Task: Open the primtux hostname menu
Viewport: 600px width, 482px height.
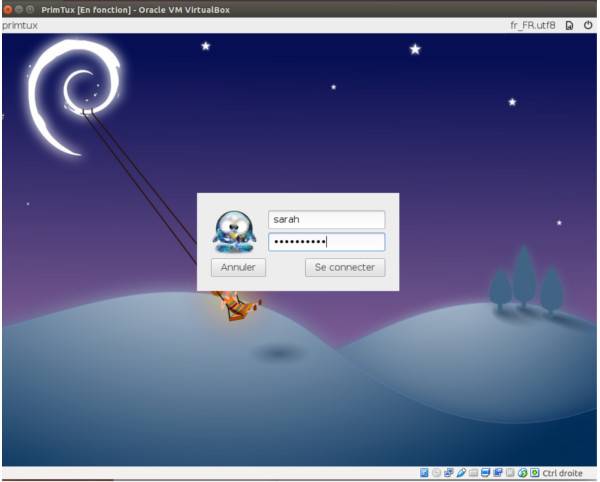Action: point(20,26)
